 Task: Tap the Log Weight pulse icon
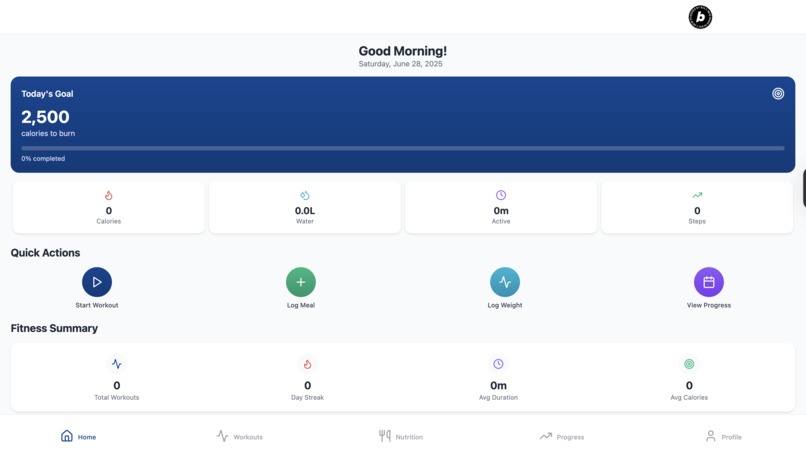(505, 282)
